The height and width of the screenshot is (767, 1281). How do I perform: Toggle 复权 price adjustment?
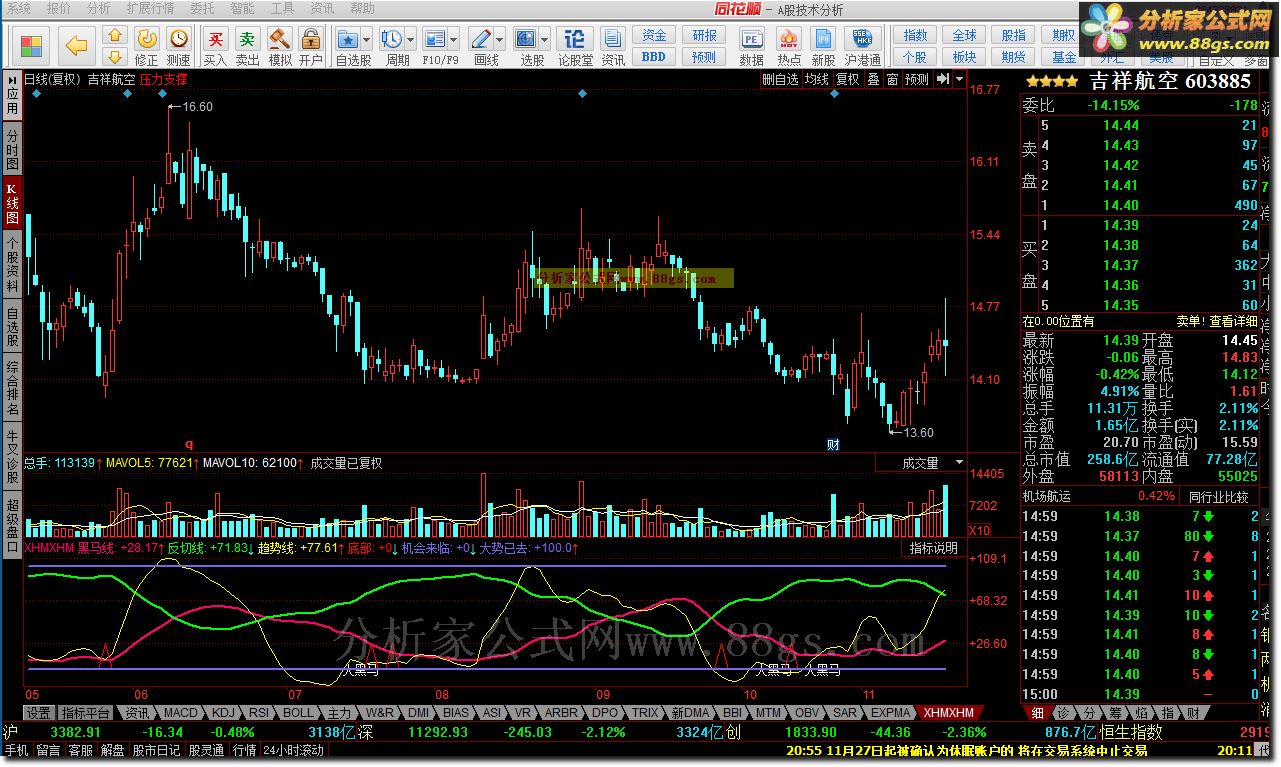(x=848, y=79)
